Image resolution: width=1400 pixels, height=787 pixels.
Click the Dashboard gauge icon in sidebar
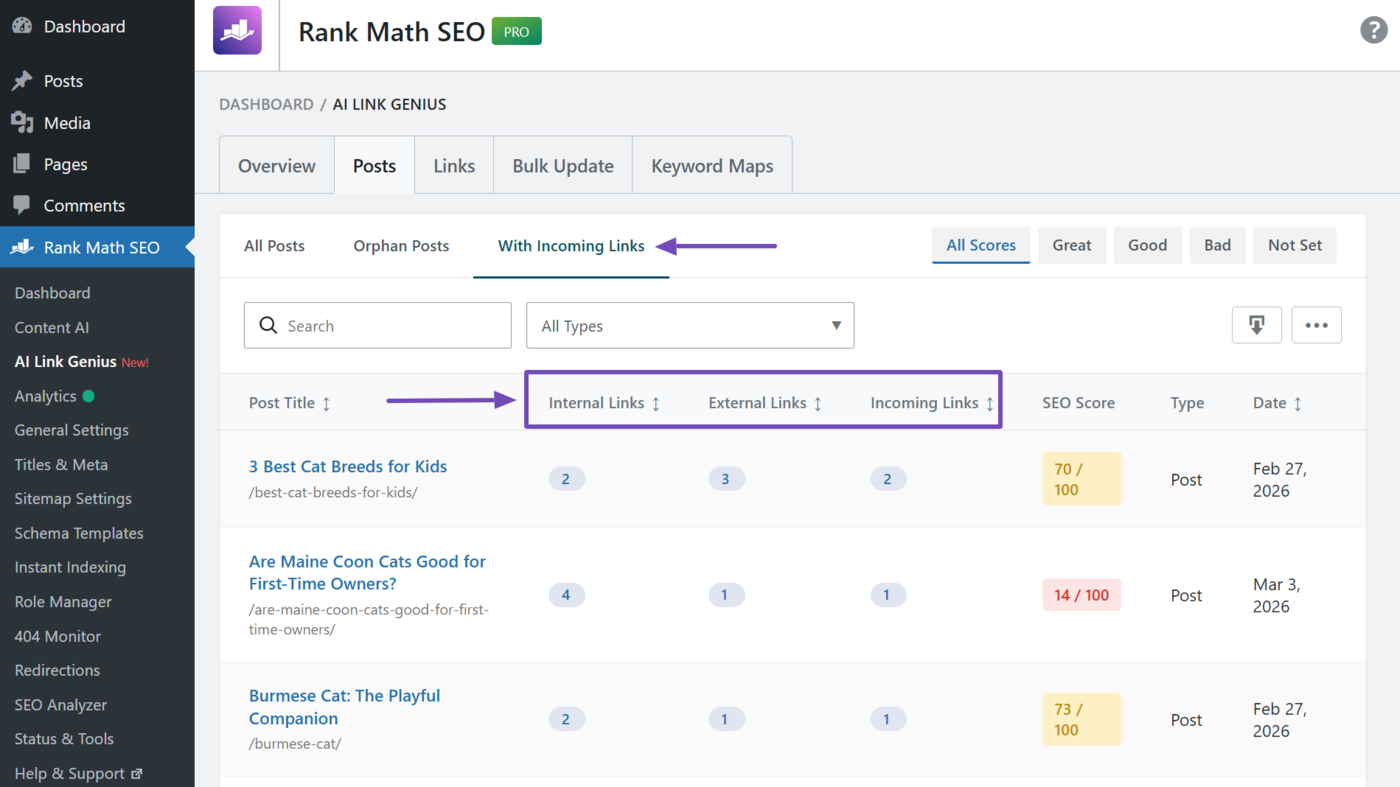22,26
